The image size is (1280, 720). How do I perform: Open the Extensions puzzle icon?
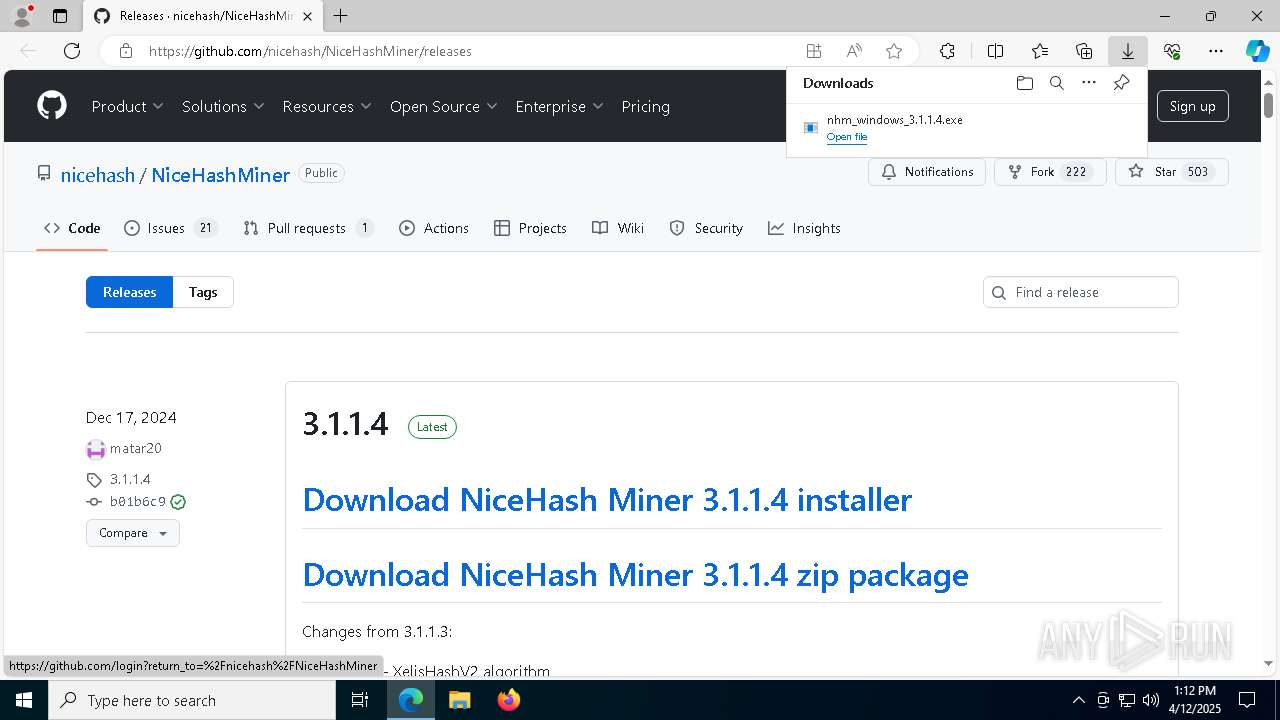pos(947,51)
